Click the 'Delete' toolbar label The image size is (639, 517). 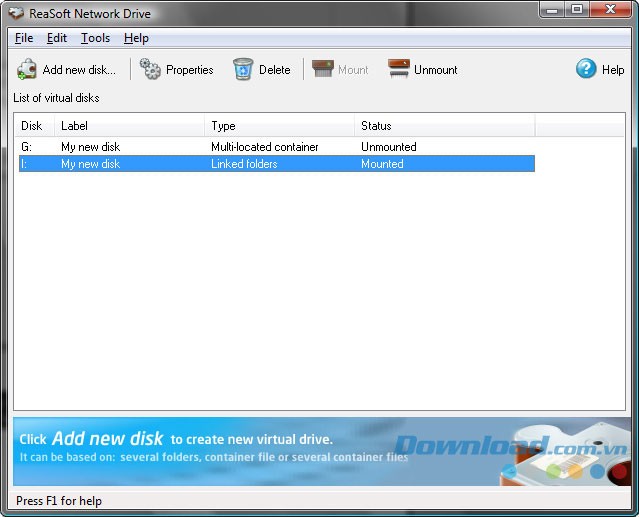pos(275,70)
